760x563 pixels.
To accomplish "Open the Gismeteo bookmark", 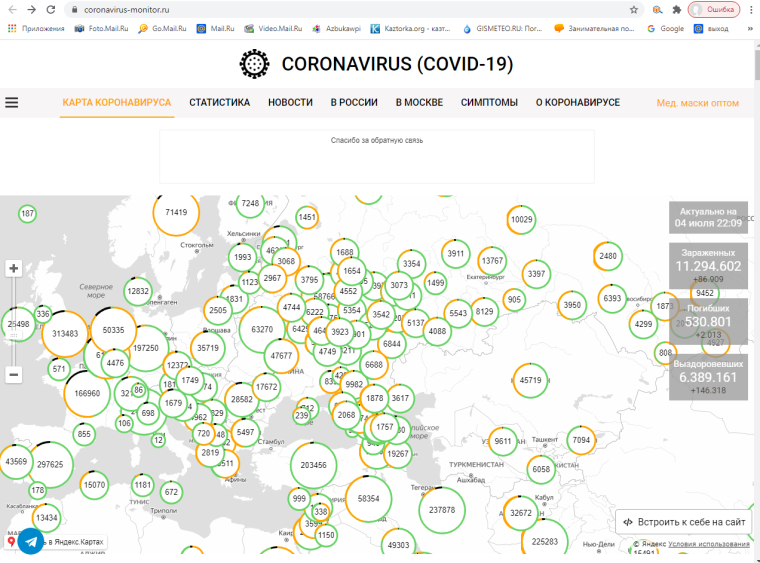I will pos(511,29).
